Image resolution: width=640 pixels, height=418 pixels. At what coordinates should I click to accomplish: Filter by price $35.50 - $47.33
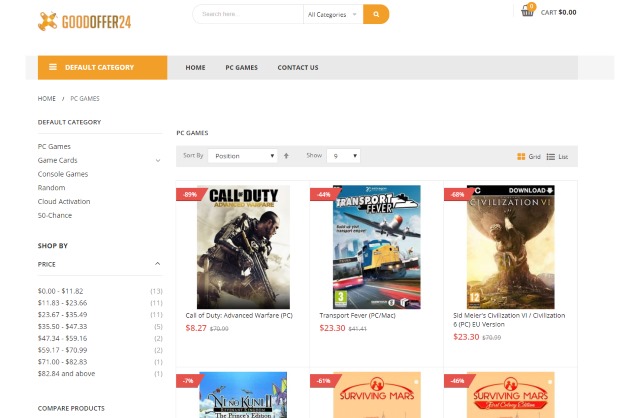tap(62, 327)
